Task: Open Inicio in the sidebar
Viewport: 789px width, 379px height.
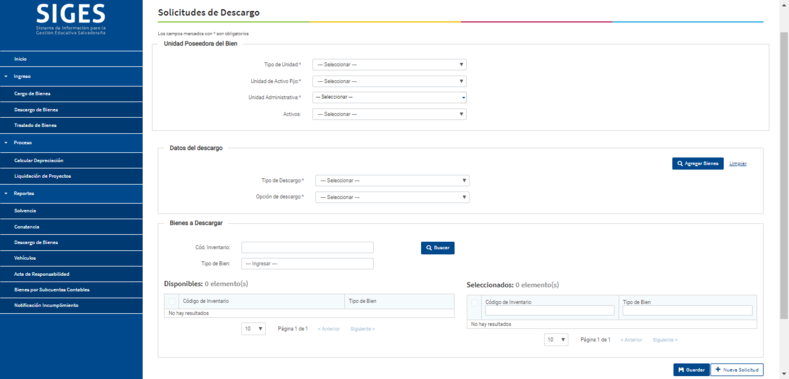Action: (x=71, y=59)
